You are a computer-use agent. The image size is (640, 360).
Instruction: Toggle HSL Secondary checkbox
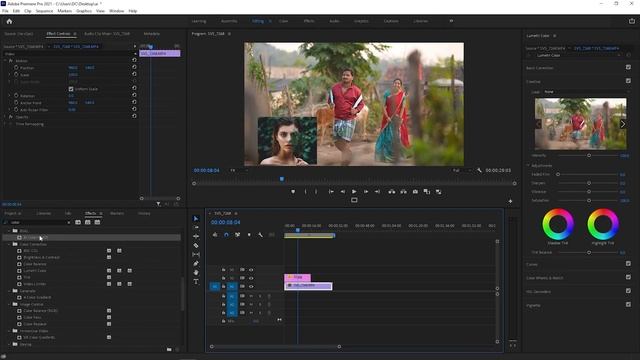(x=628, y=291)
